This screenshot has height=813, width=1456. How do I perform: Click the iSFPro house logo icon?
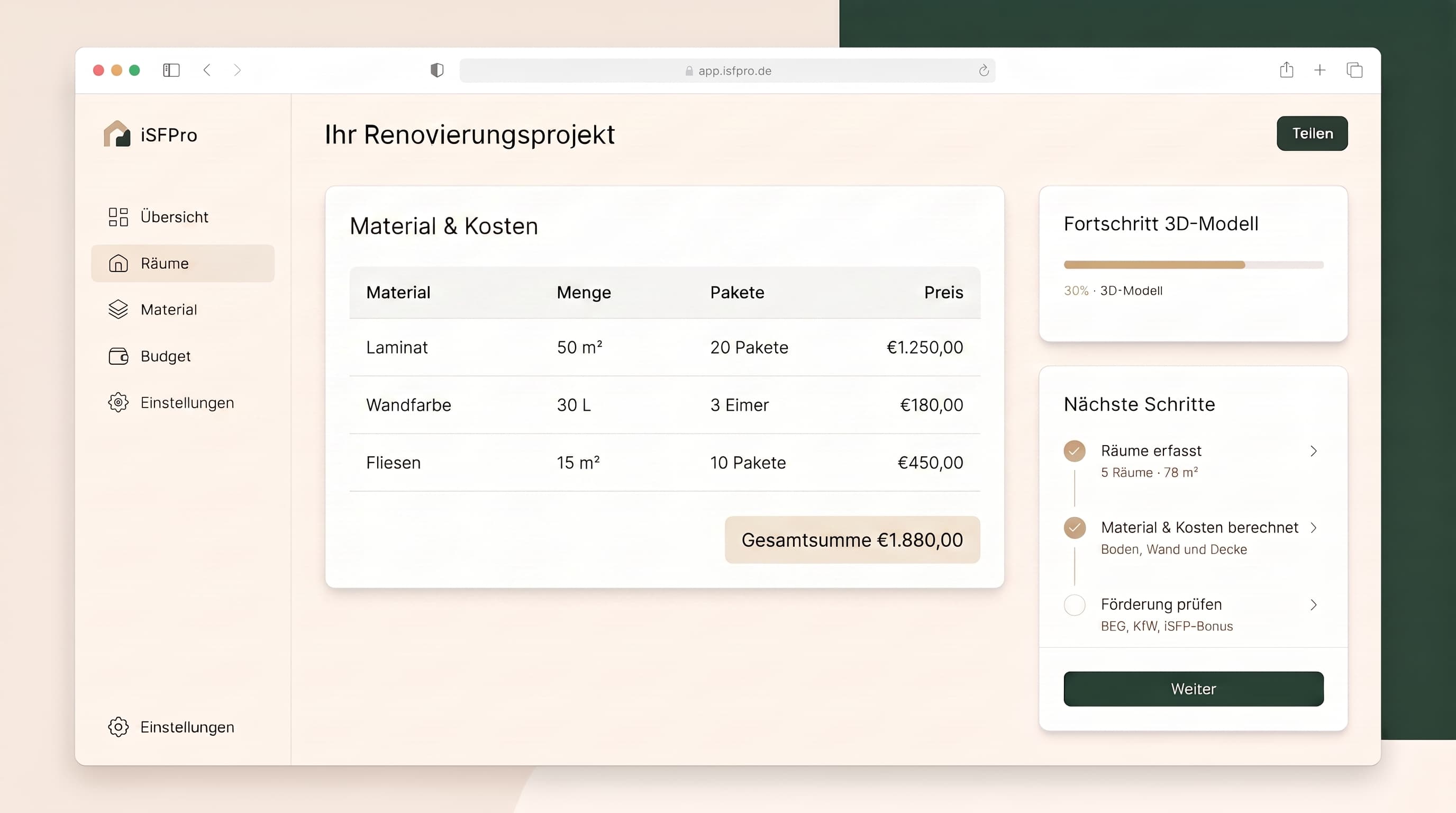click(x=117, y=134)
